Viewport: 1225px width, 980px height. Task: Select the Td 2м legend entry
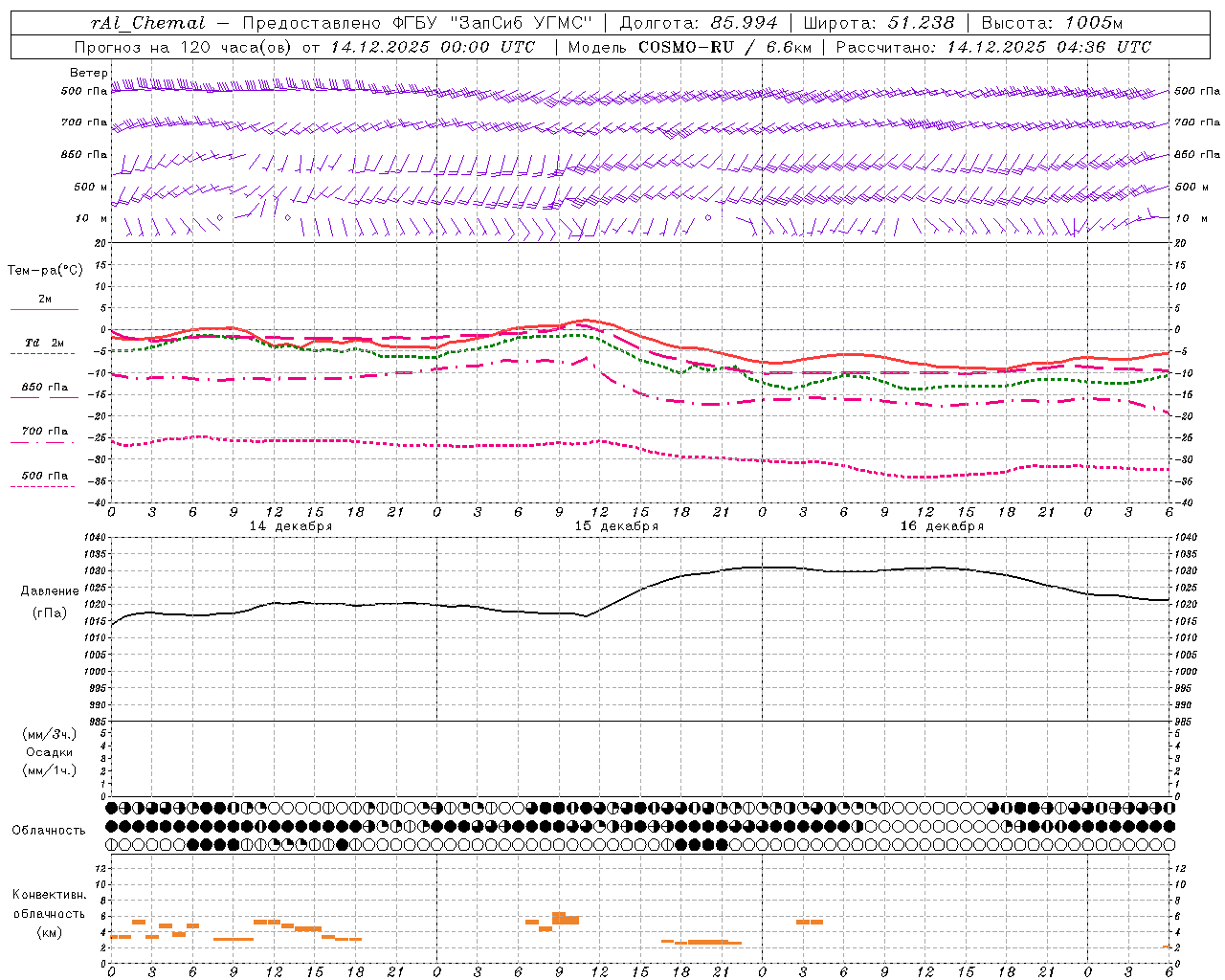[x=45, y=343]
